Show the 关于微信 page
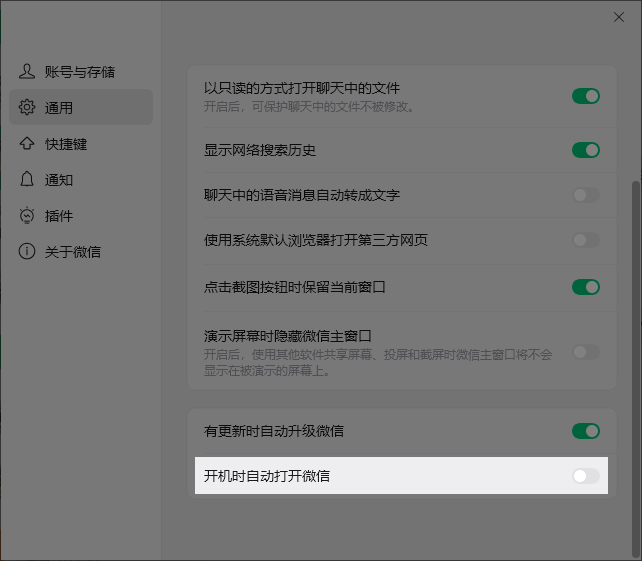The width and height of the screenshot is (642, 561). coord(81,251)
